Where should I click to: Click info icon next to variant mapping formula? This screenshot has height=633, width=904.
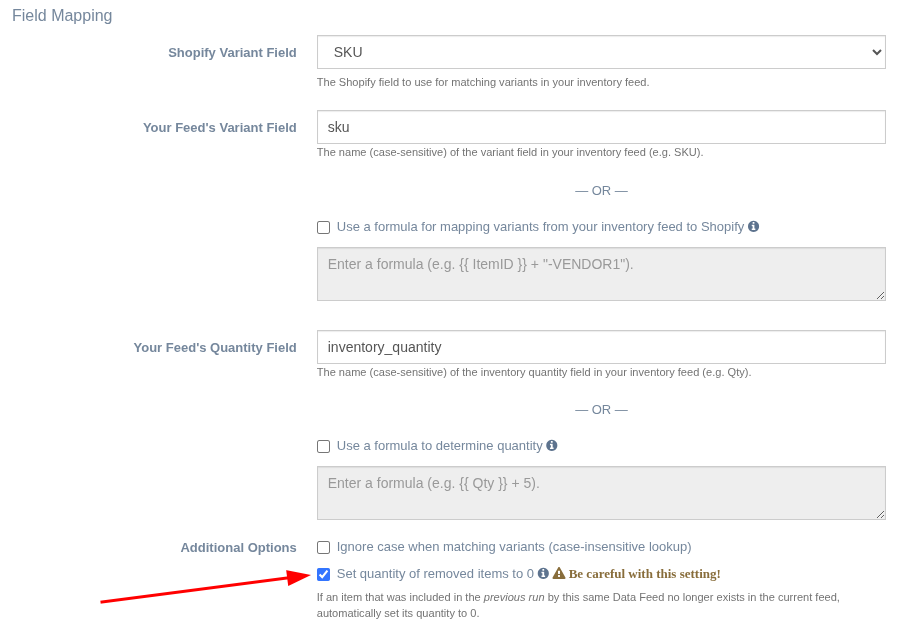coord(754,227)
